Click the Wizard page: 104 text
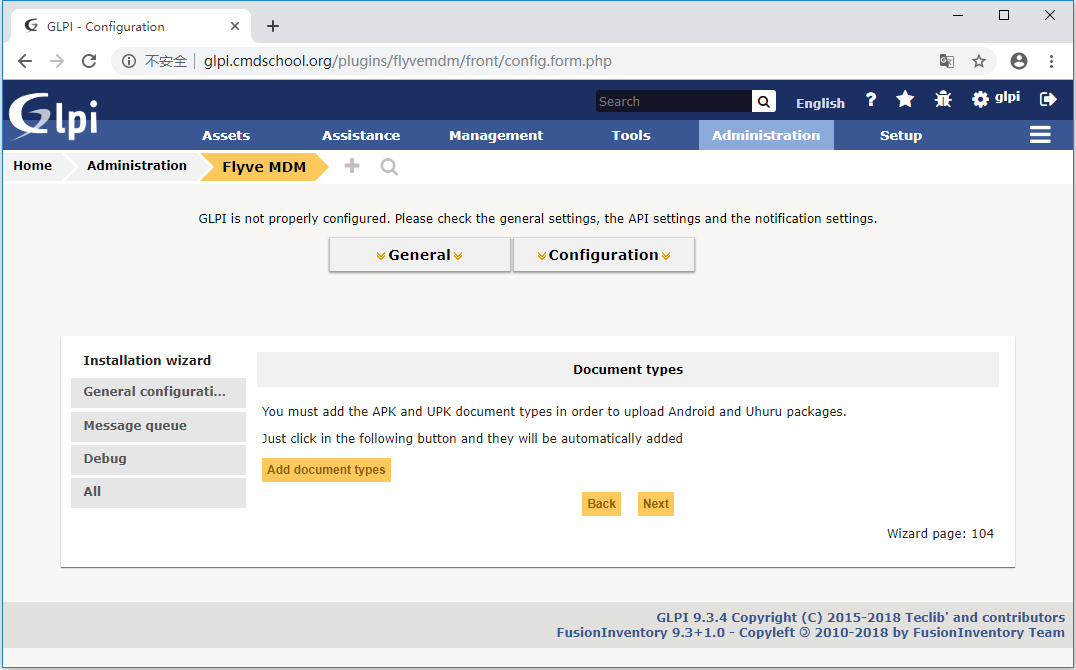The width and height of the screenshot is (1076, 670). tap(940, 533)
